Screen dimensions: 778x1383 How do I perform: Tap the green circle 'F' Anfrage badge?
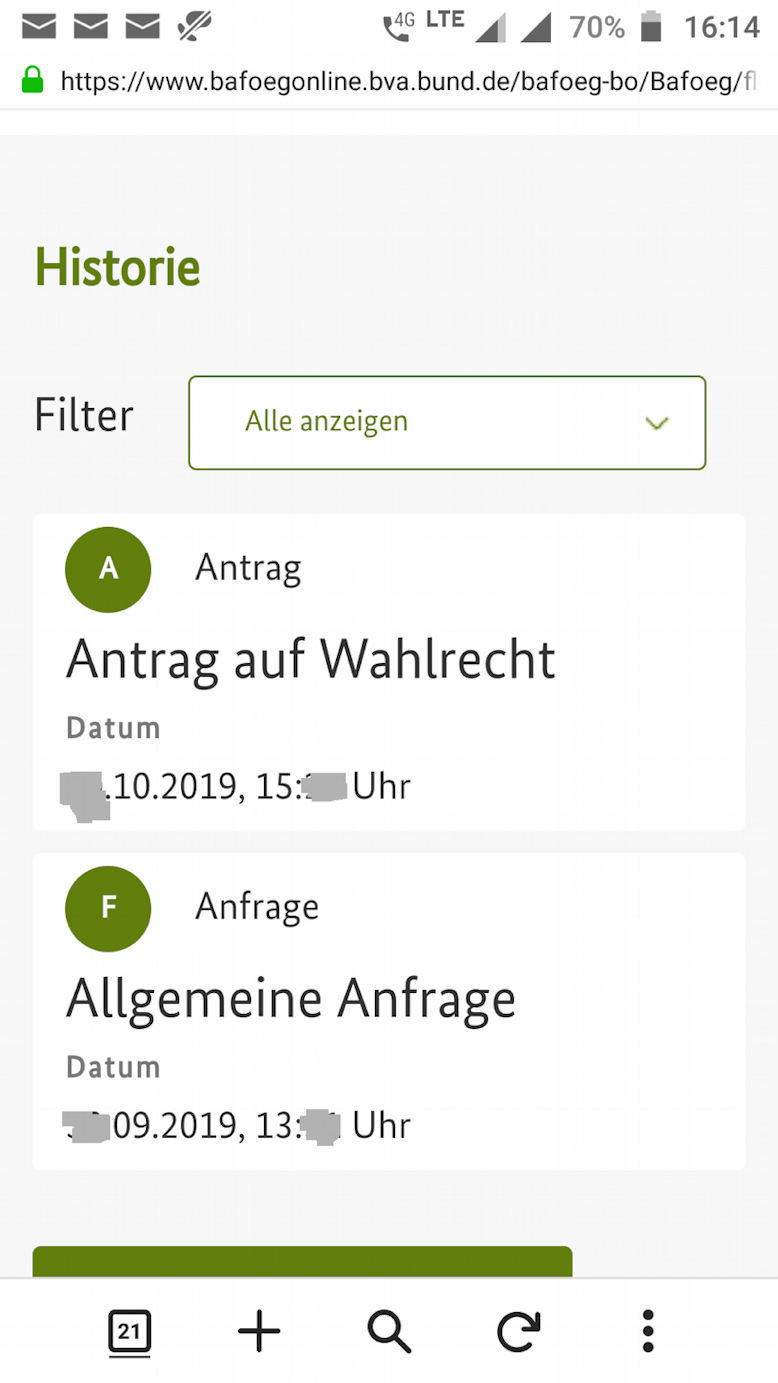pyautogui.click(x=108, y=908)
